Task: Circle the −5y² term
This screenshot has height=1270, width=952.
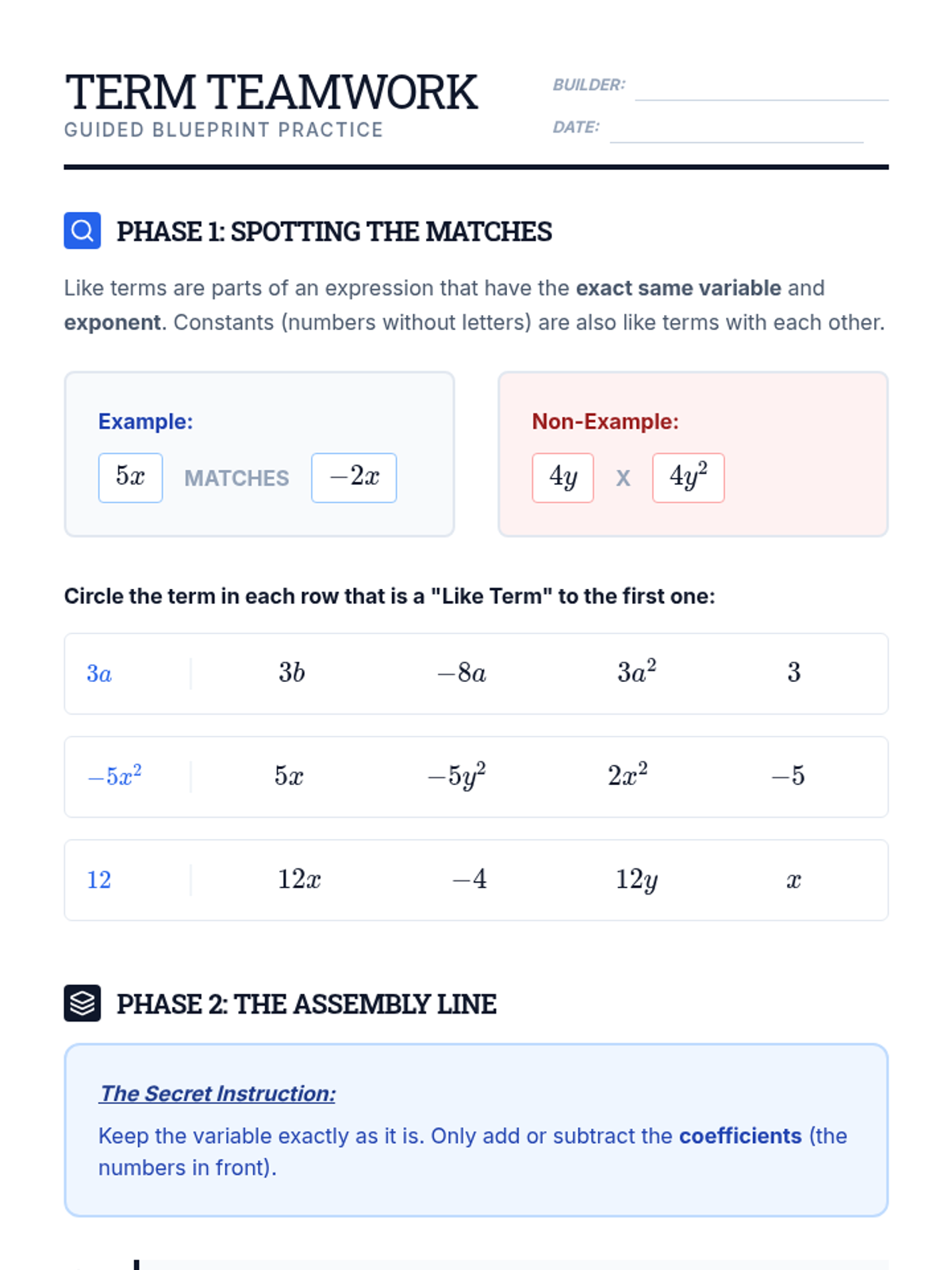Action: click(x=456, y=776)
